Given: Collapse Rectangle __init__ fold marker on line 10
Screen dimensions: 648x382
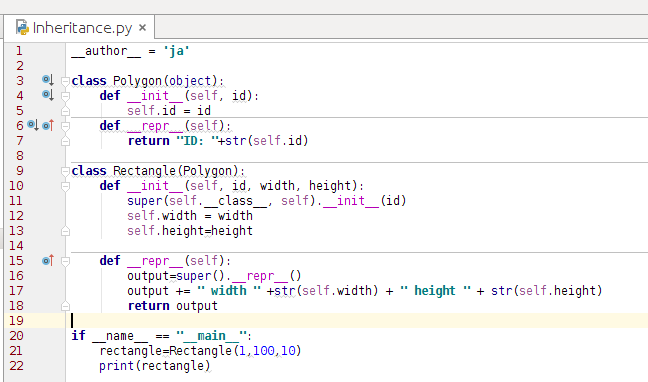Looking at the screenshot, I should tap(65, 186).
